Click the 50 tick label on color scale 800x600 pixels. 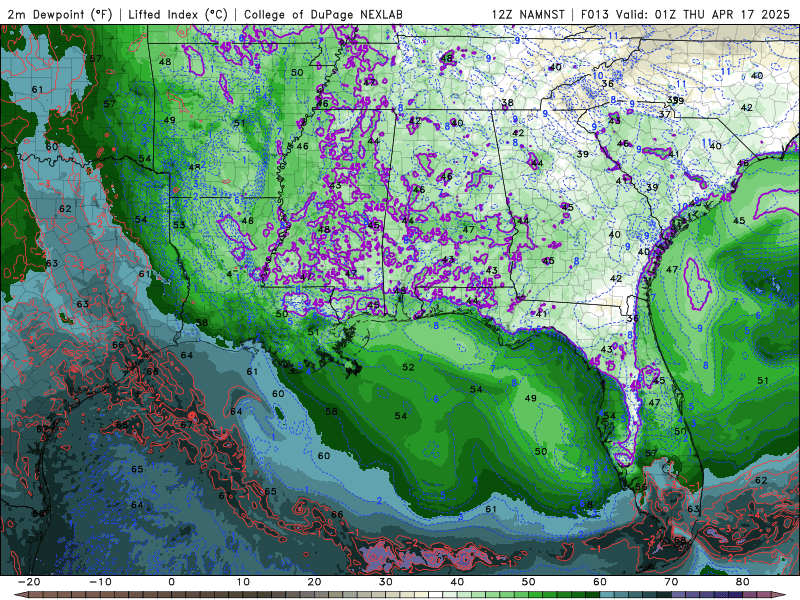click(x=529, y=582)
